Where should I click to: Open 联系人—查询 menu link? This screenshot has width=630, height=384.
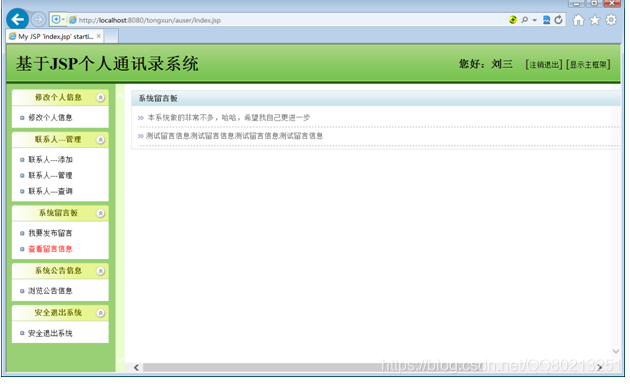click(50, 191)
